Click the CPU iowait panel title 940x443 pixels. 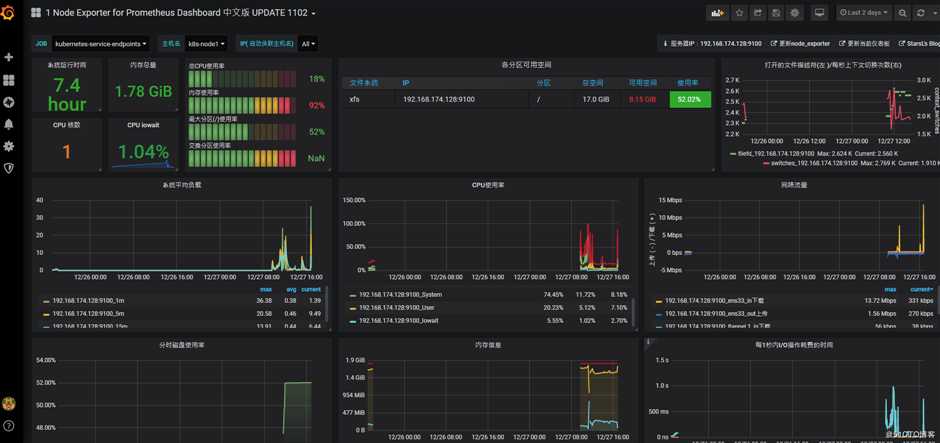coord(143,125)
